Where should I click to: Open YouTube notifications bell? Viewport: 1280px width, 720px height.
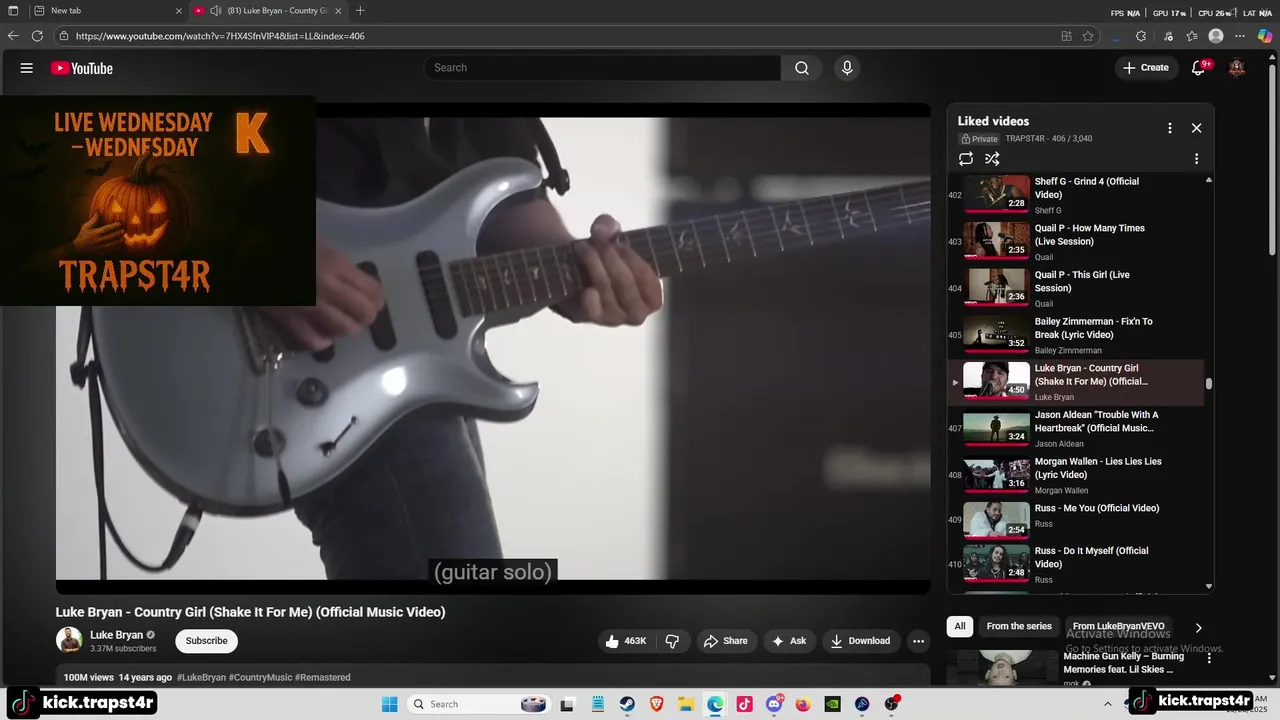tap(1198, 68)
